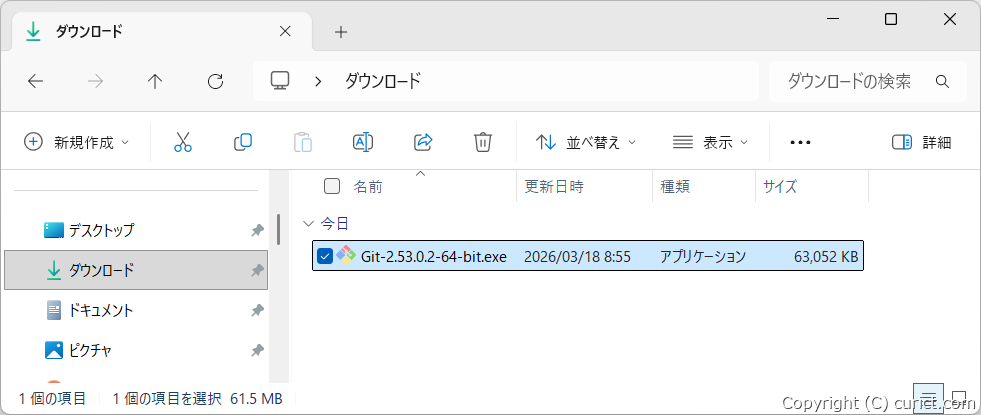Click the Rename icon in toolbar
The height and width of the screenshot is (415, 981).
point(362,142)
